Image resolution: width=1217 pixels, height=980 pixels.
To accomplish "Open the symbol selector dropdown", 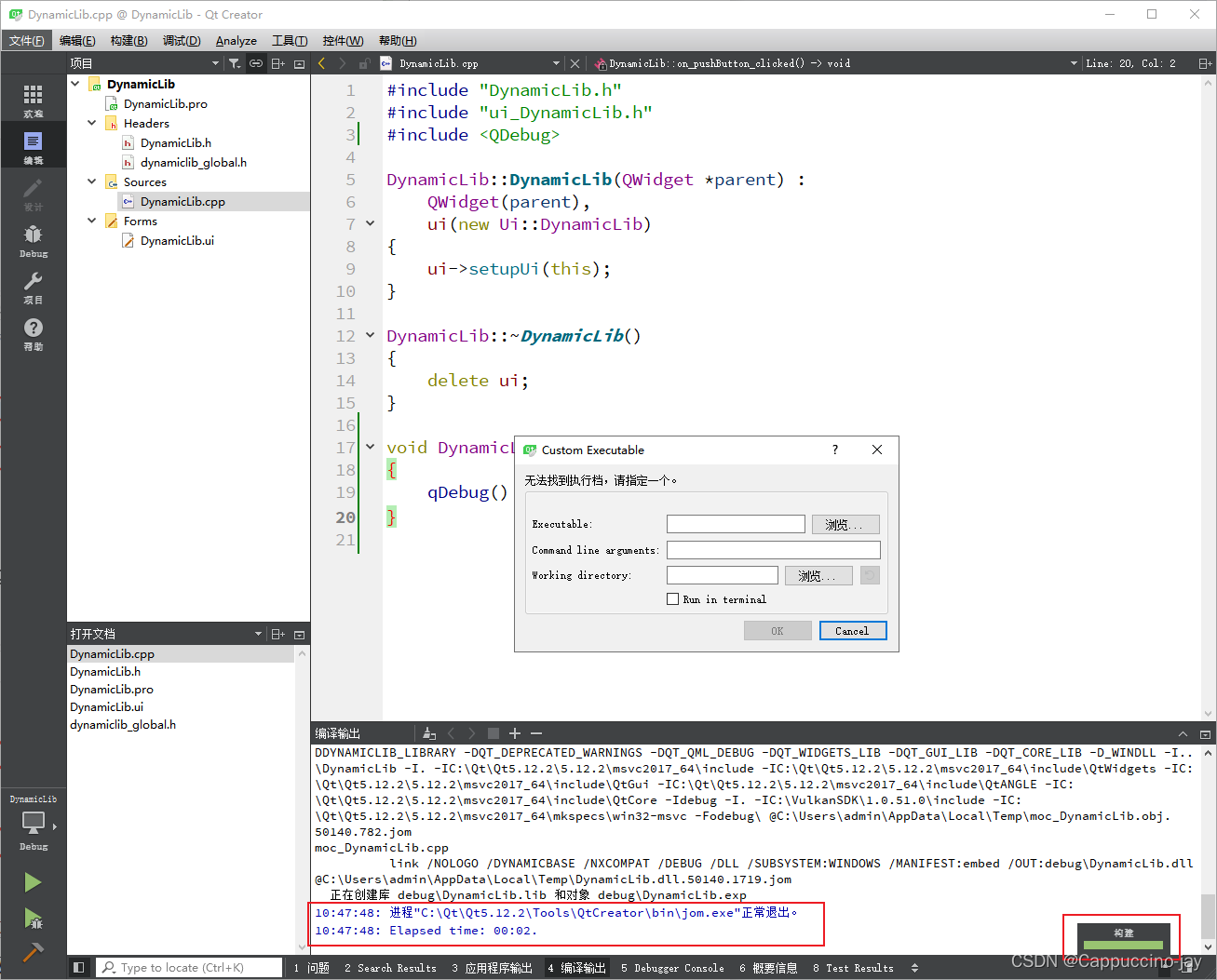I will [1074, 63].
